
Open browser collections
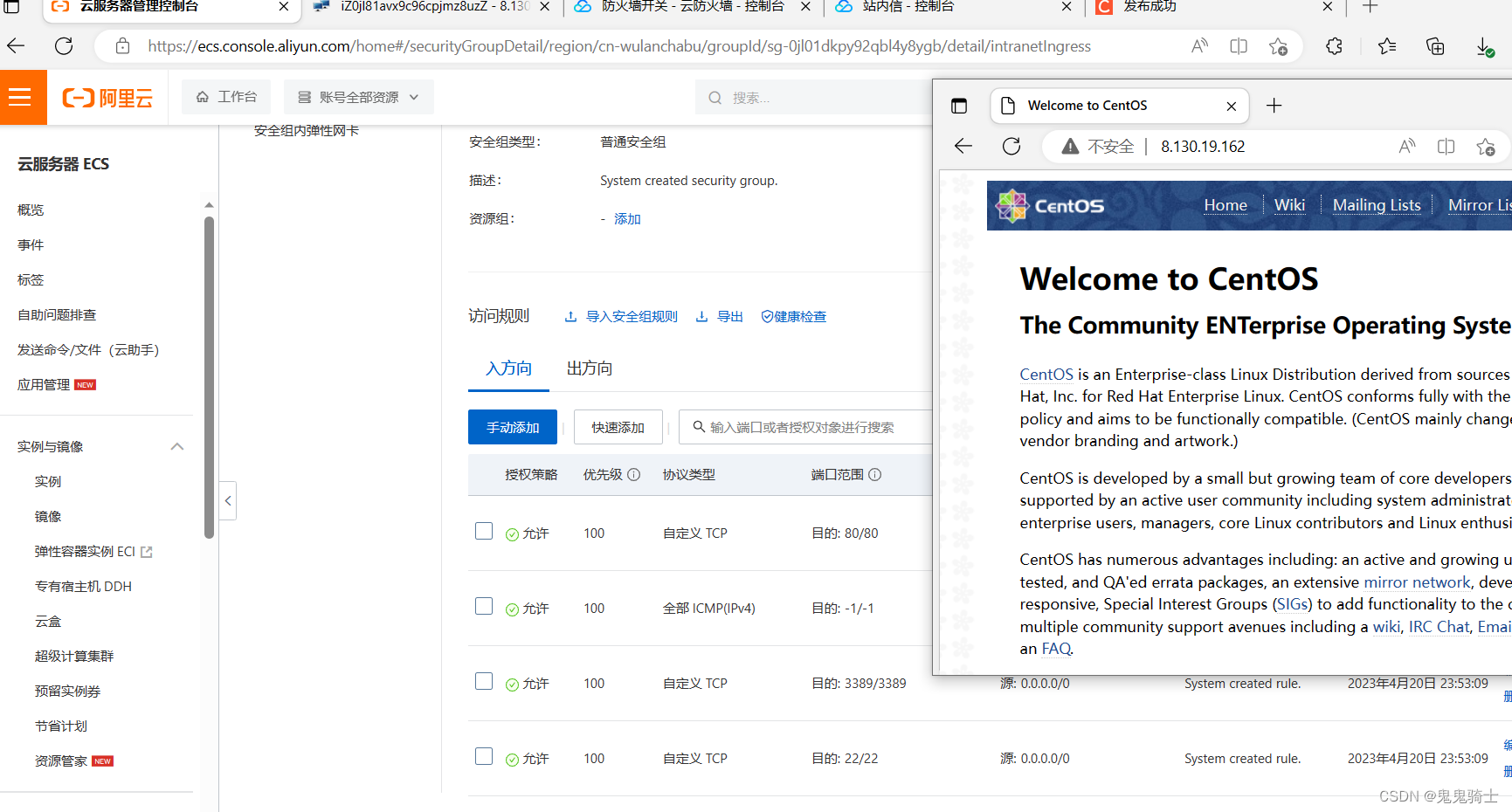(x=1435, y=46)
